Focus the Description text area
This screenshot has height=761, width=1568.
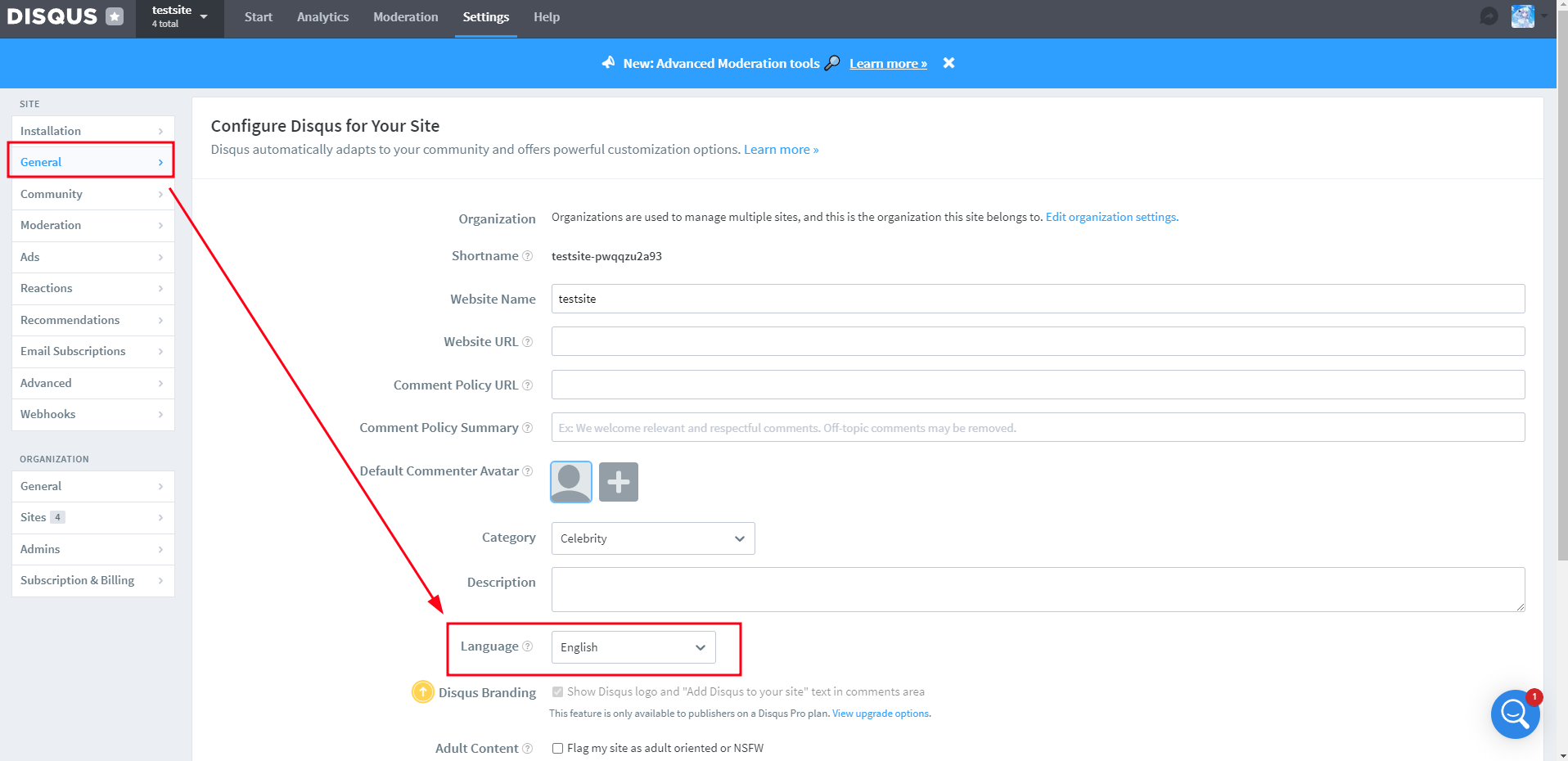click(1038, 589)
